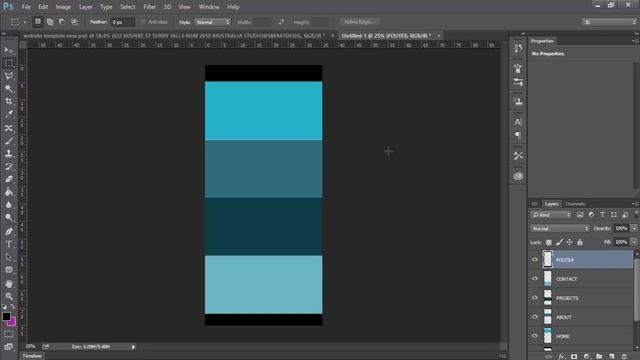Add a layer mask icon
This screenshot has height=360, width=640.
click(574, 357)
